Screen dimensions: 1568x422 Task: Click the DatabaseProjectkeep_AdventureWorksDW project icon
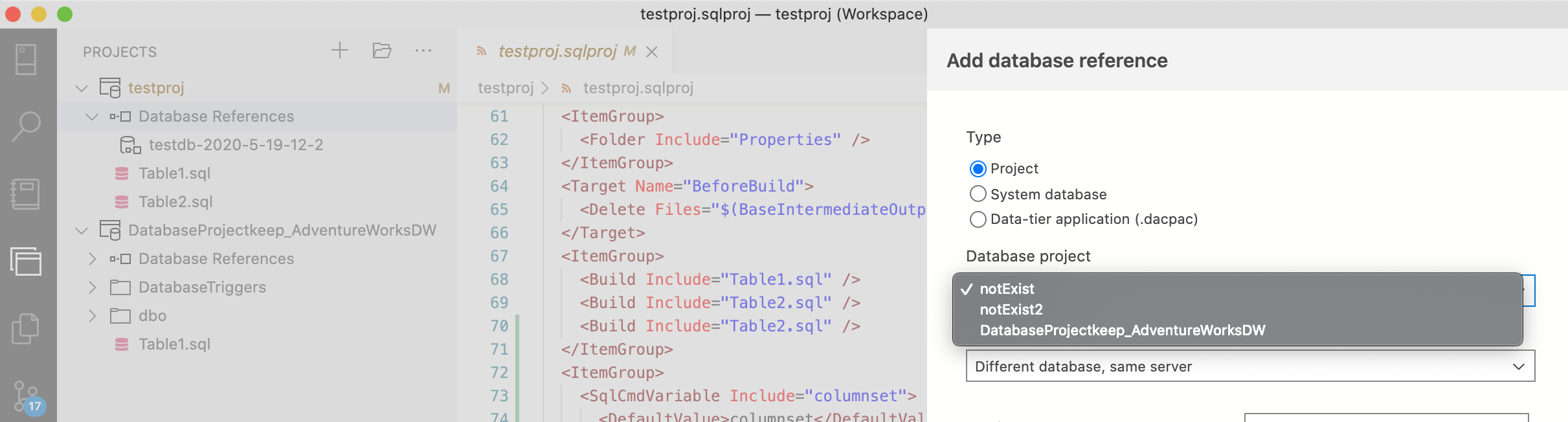pos(110,230)
